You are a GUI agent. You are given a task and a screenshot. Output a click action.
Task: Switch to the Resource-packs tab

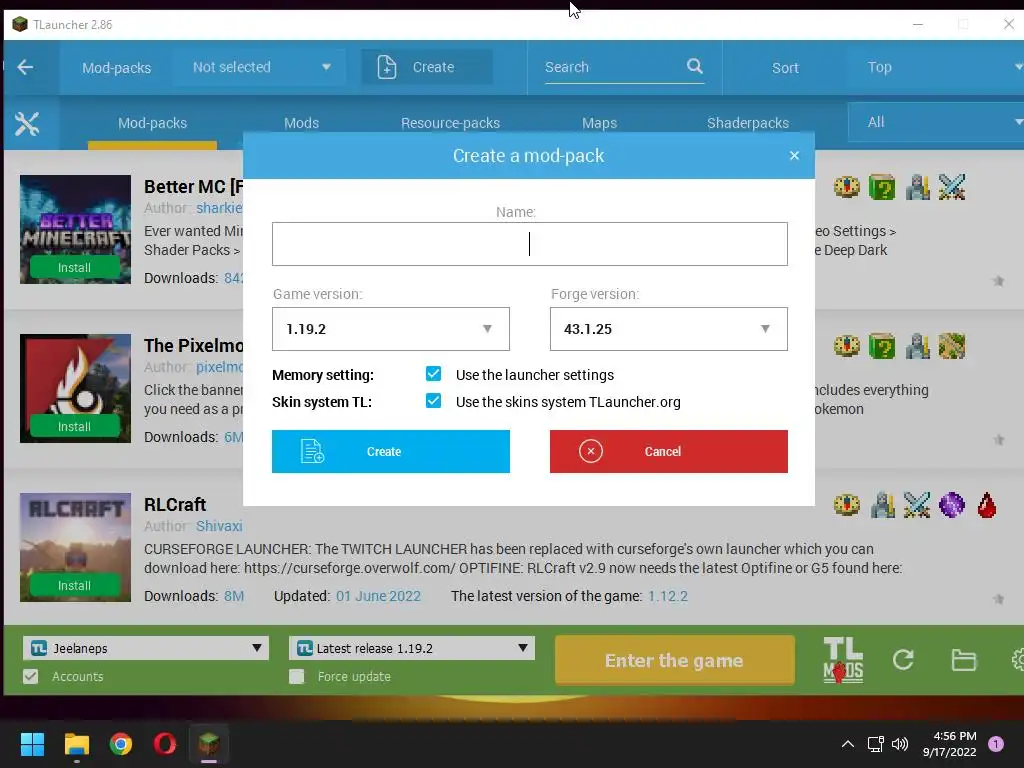(x=450, y=123)
